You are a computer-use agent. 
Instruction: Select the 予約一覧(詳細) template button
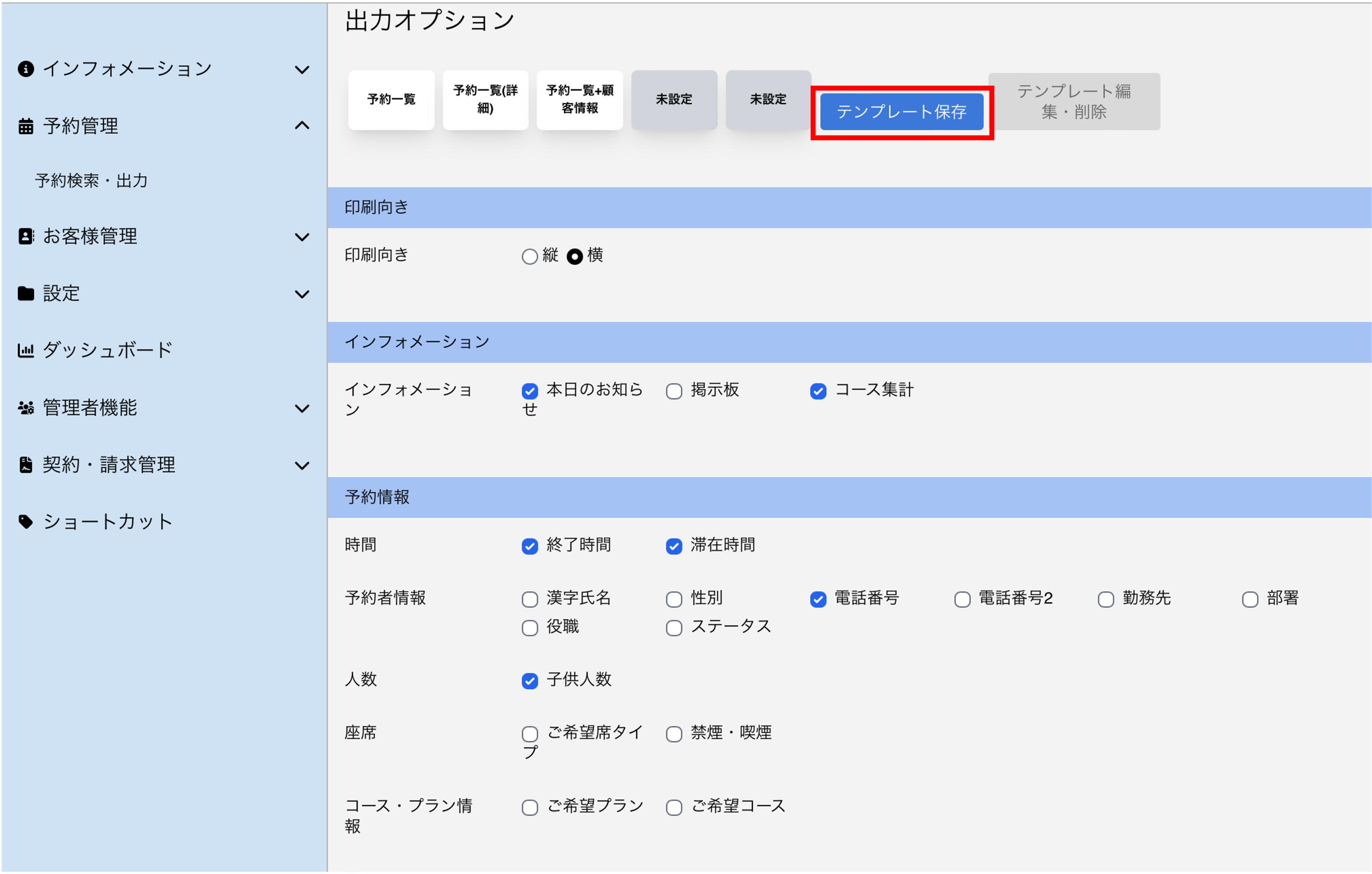point(486,100)
